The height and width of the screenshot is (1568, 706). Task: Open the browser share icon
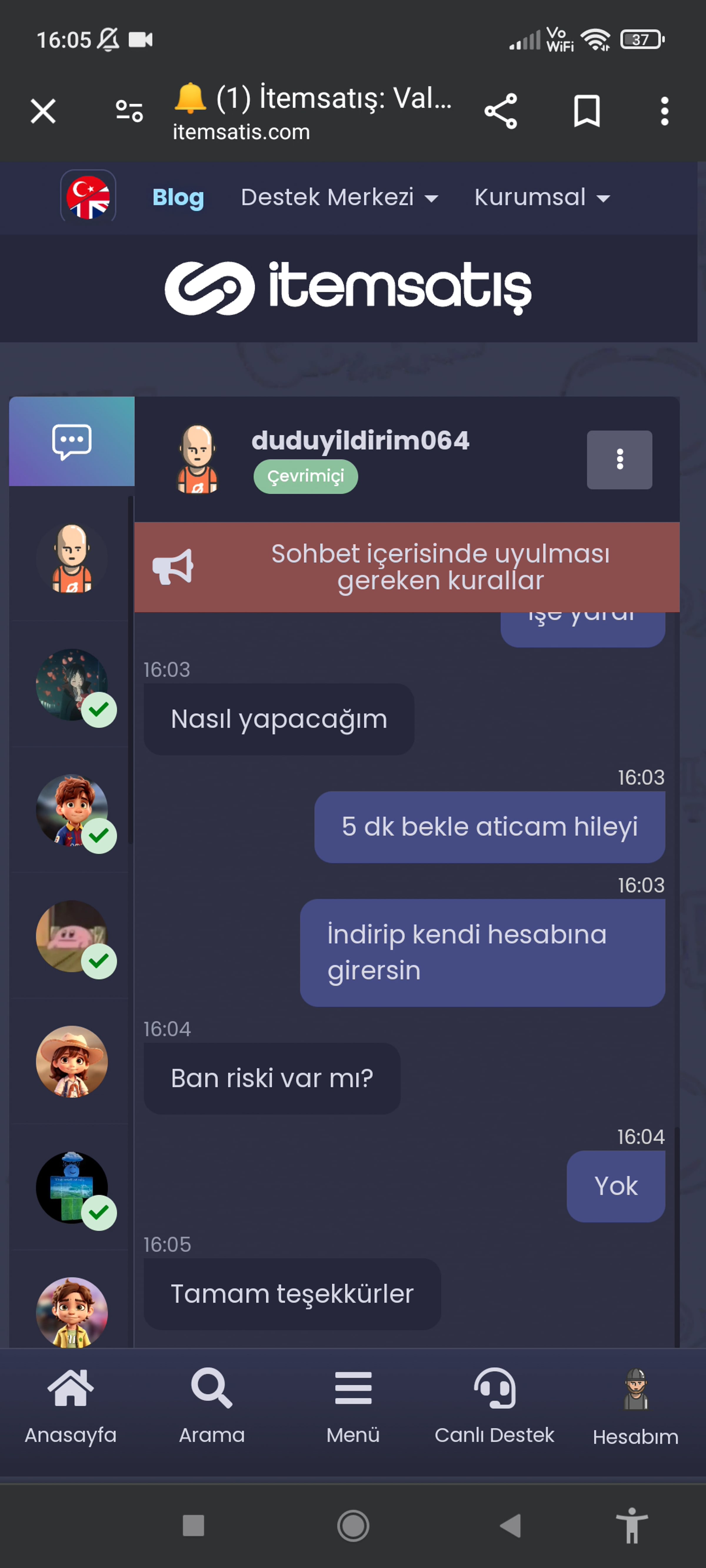501,111
